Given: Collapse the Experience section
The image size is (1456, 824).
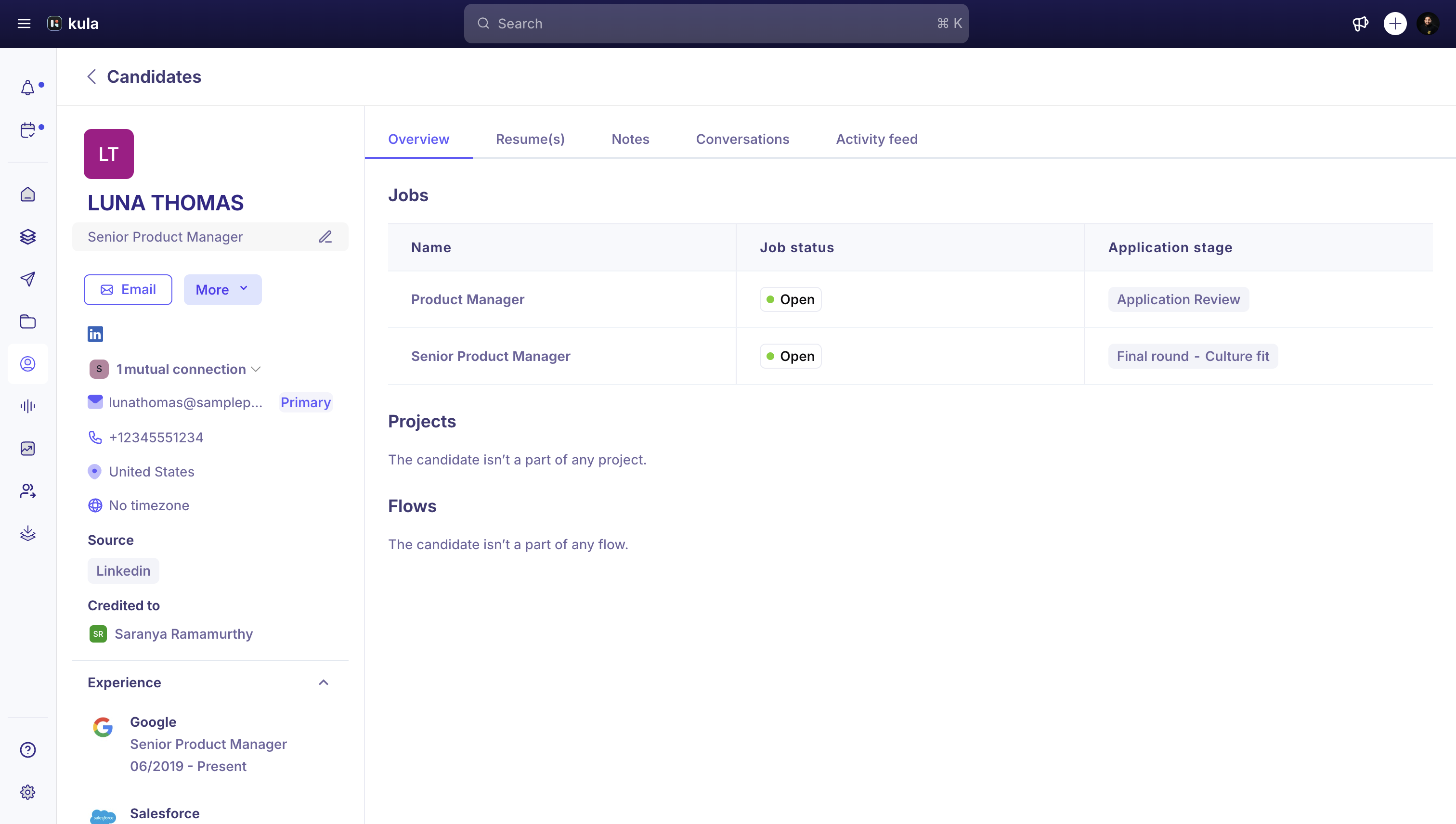Looking at the screenshot, I should [x=323, y=682].
